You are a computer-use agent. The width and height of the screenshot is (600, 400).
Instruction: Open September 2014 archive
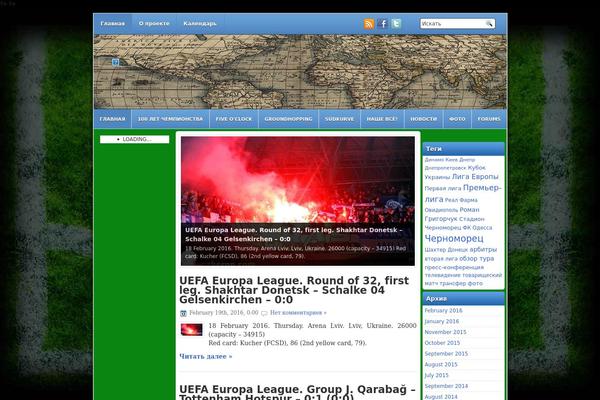click(x=446, y=386)
